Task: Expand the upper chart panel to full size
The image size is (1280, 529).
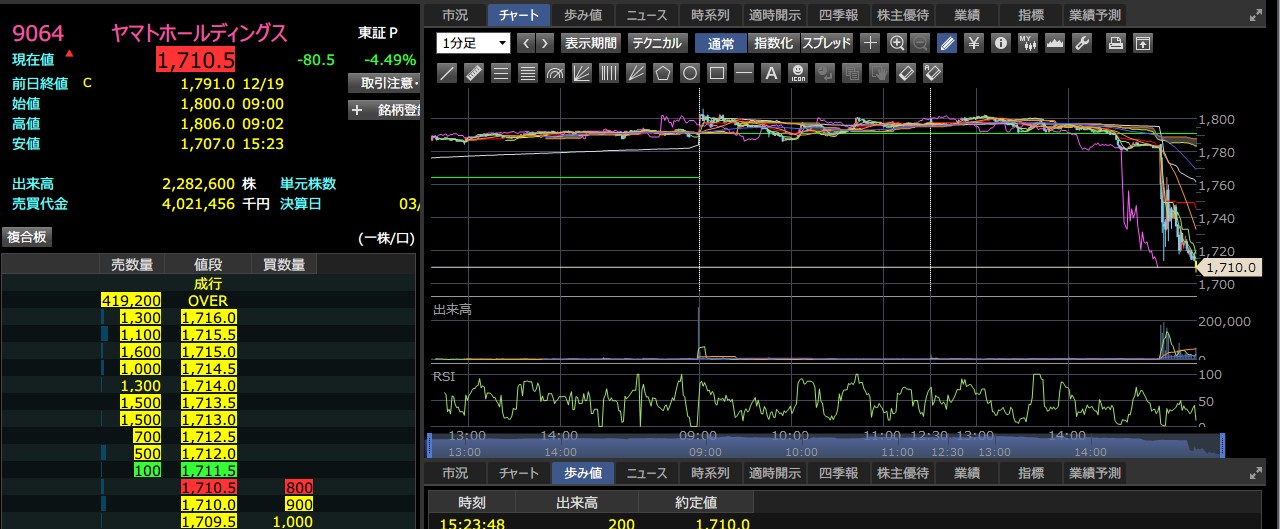Action: [x=1257, y=15]
